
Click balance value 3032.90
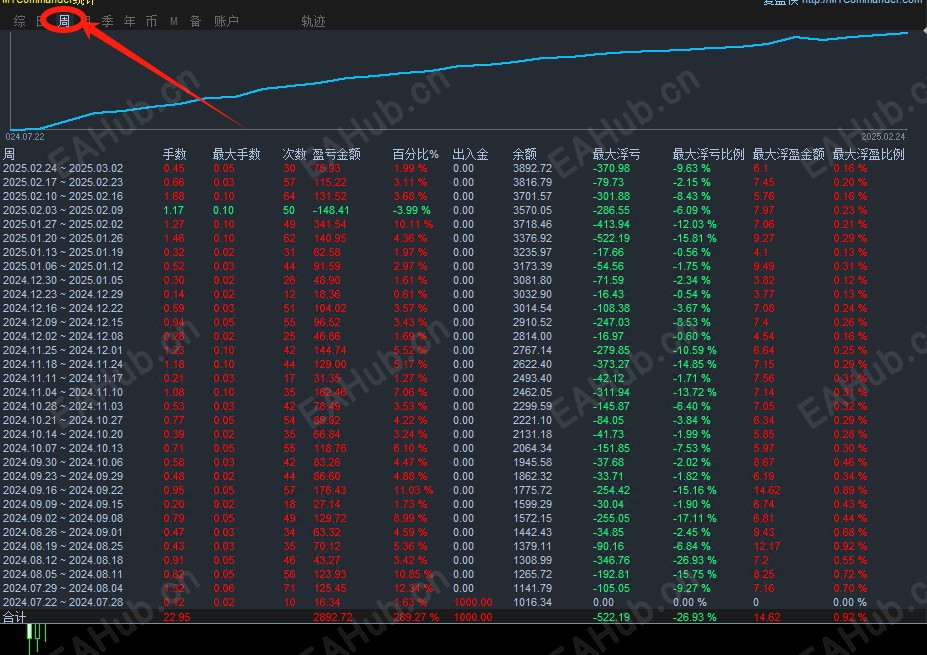click(x=532, y=294)
